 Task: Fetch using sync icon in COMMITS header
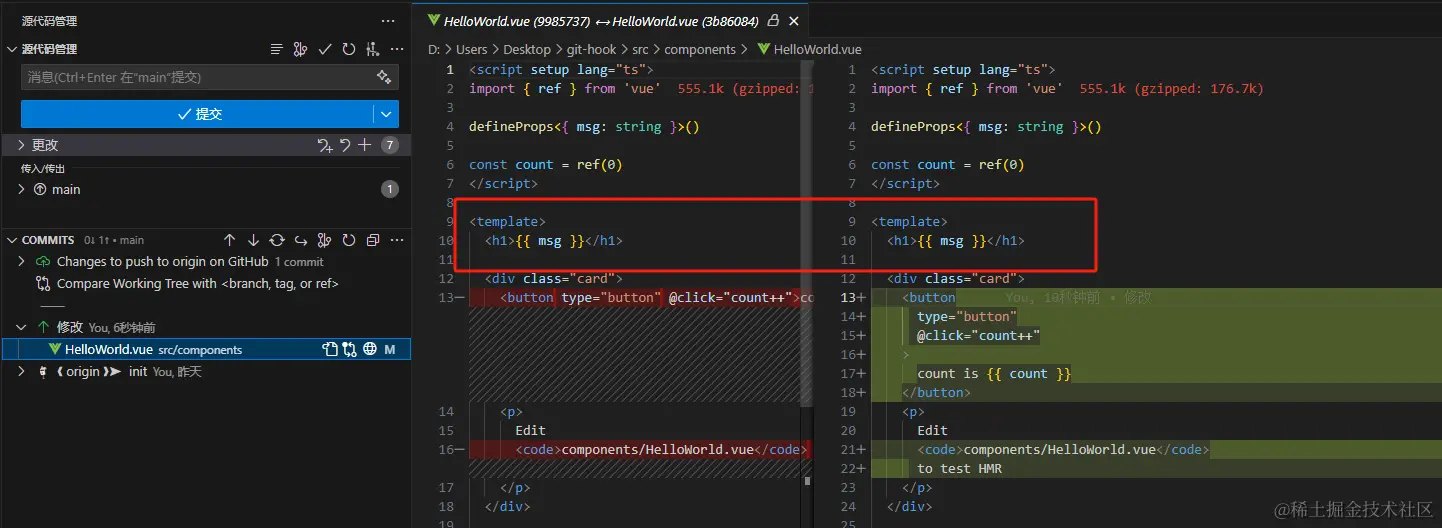point(277,240)
